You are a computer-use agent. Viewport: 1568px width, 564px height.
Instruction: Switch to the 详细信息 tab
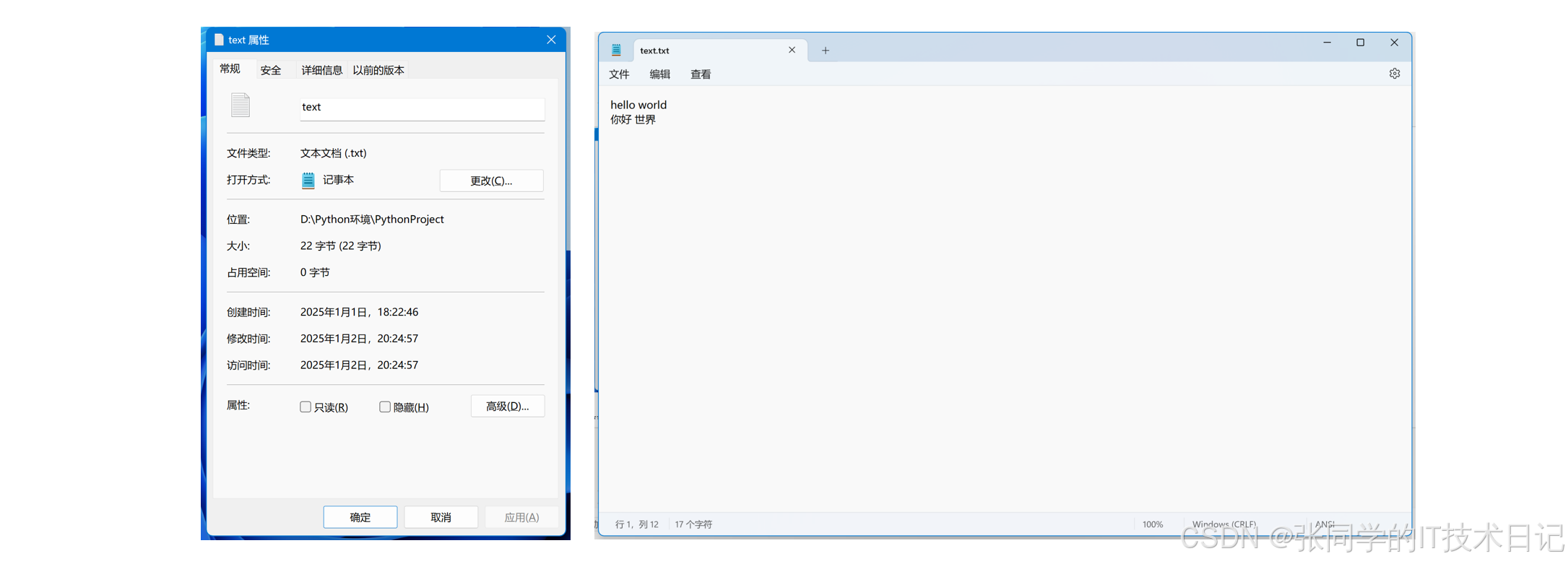pos(321,70)
